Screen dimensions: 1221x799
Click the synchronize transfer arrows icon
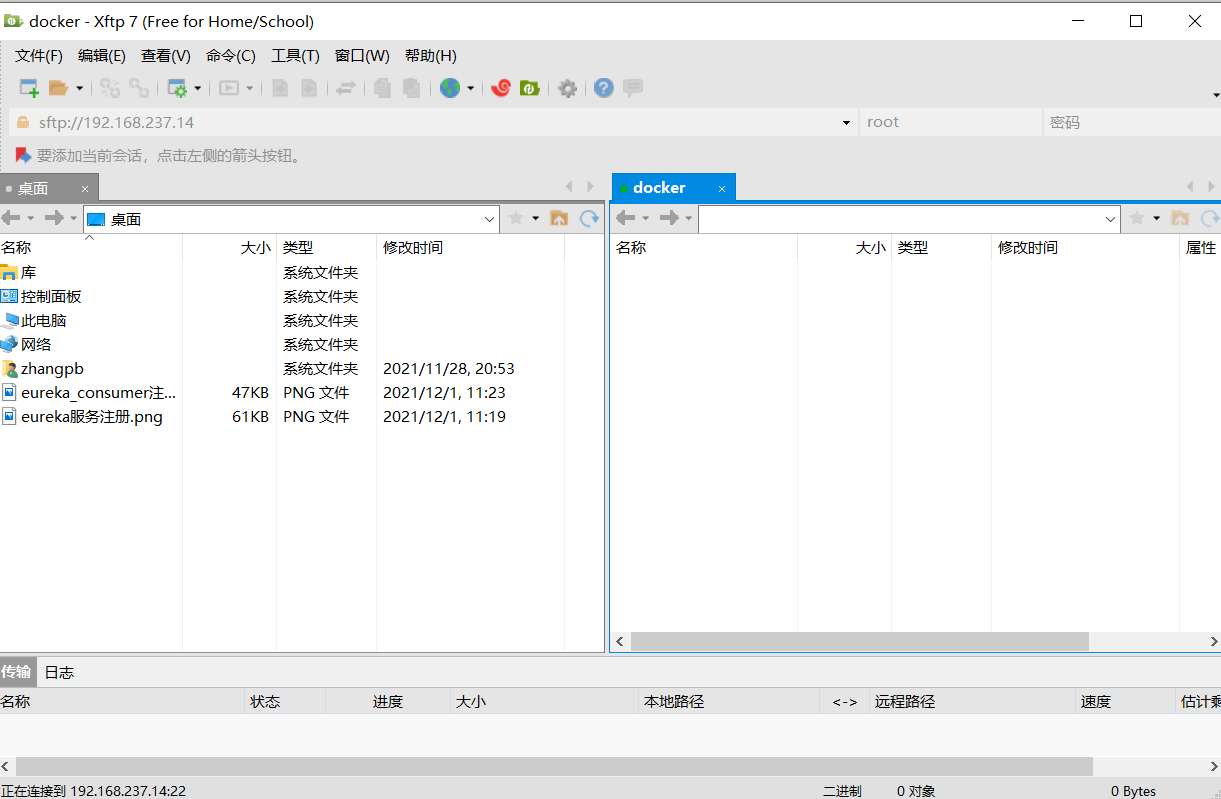point(345,88)
